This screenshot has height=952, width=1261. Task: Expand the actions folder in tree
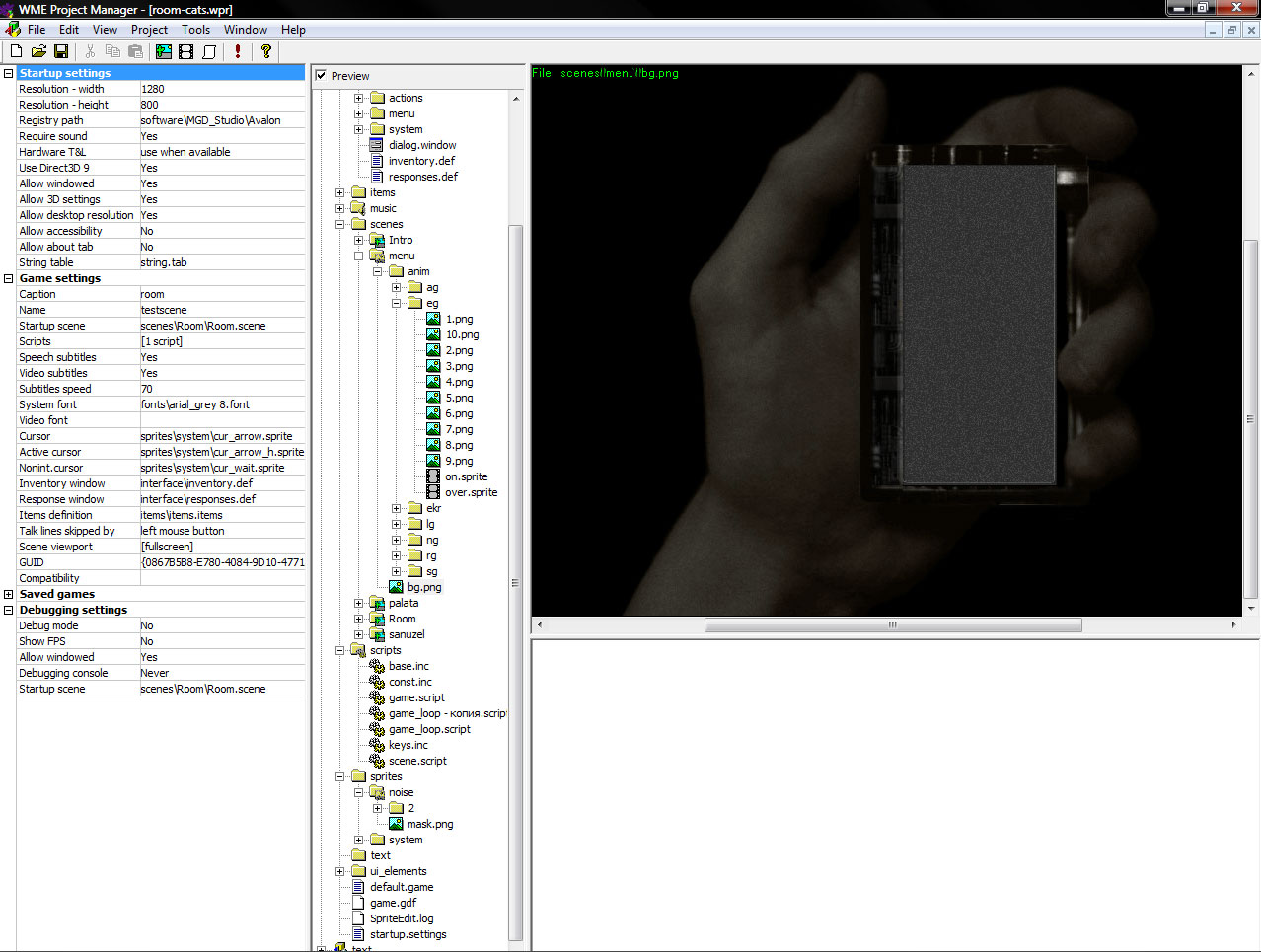359,98
